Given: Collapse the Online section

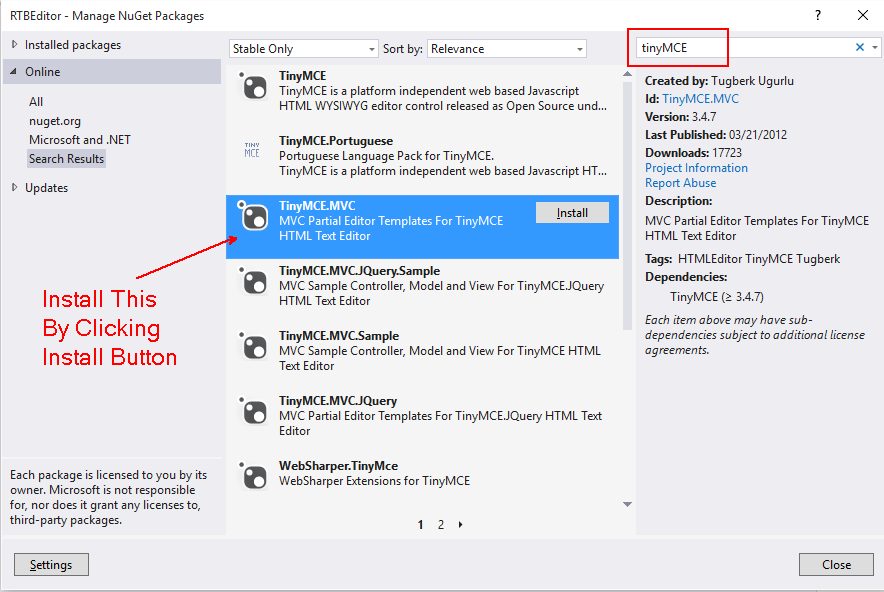Looking at the screenshot, I should 14,72.
